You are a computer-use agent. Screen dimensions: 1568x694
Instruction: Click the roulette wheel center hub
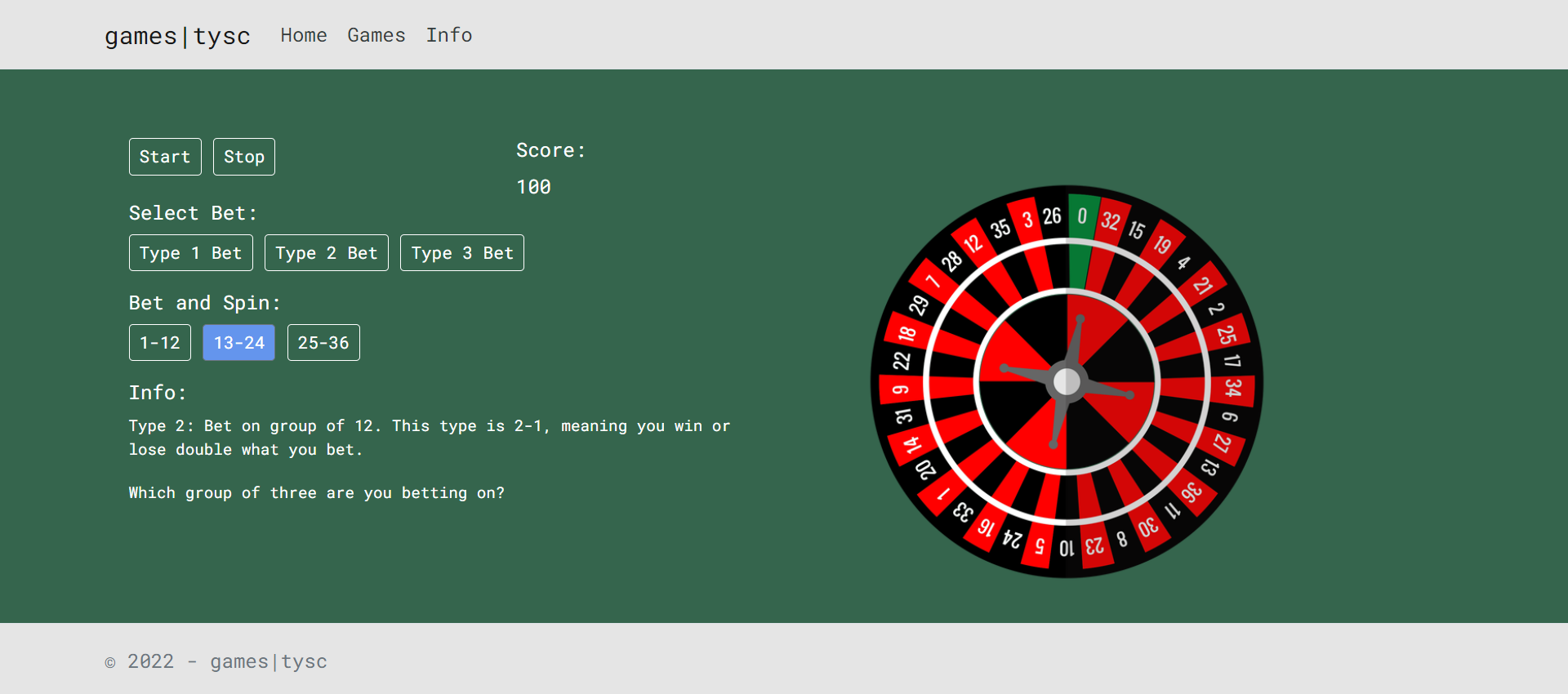pyautogui.click(x=1067, y=381)
